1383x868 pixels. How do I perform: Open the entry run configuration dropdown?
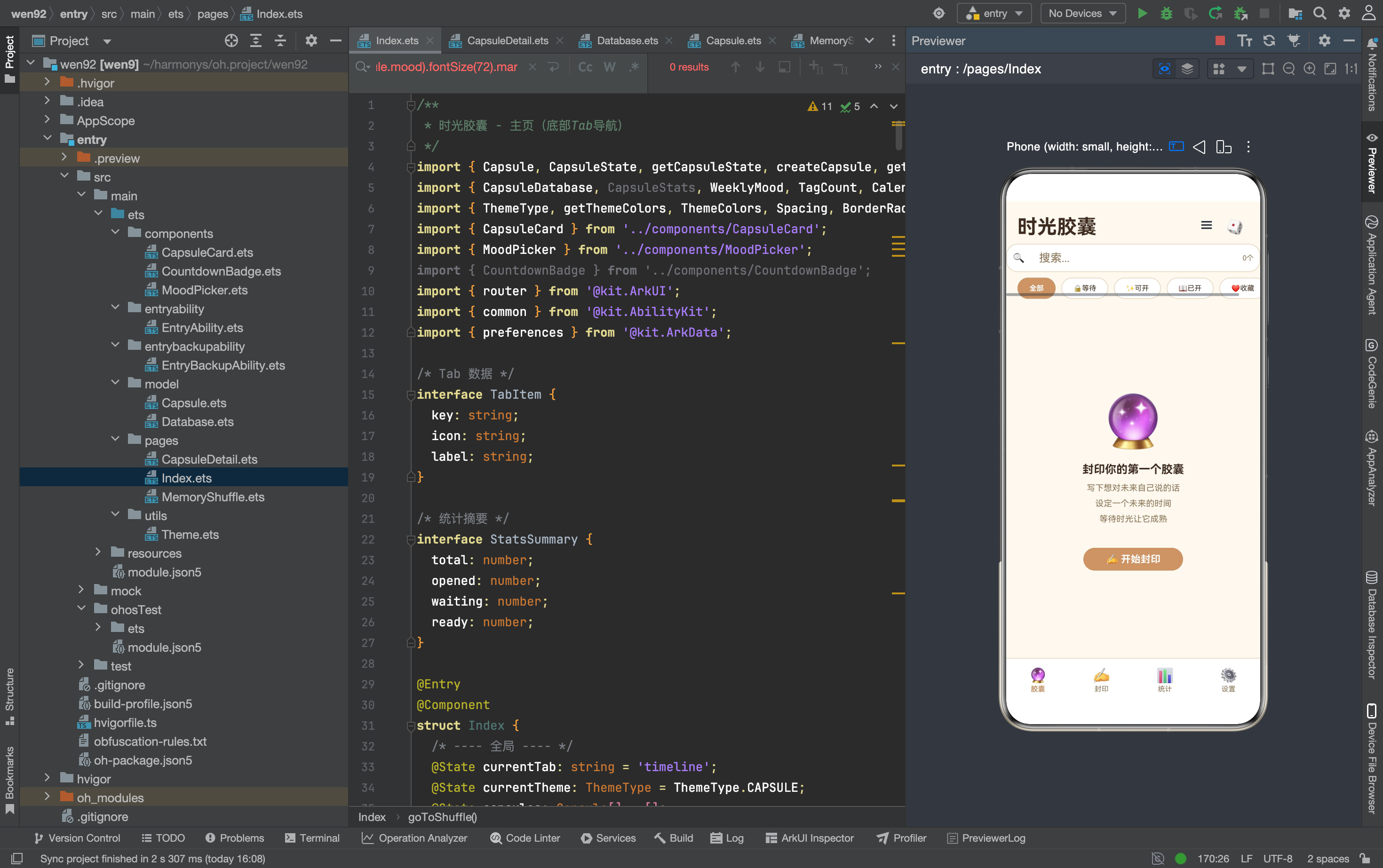point(994,13)
